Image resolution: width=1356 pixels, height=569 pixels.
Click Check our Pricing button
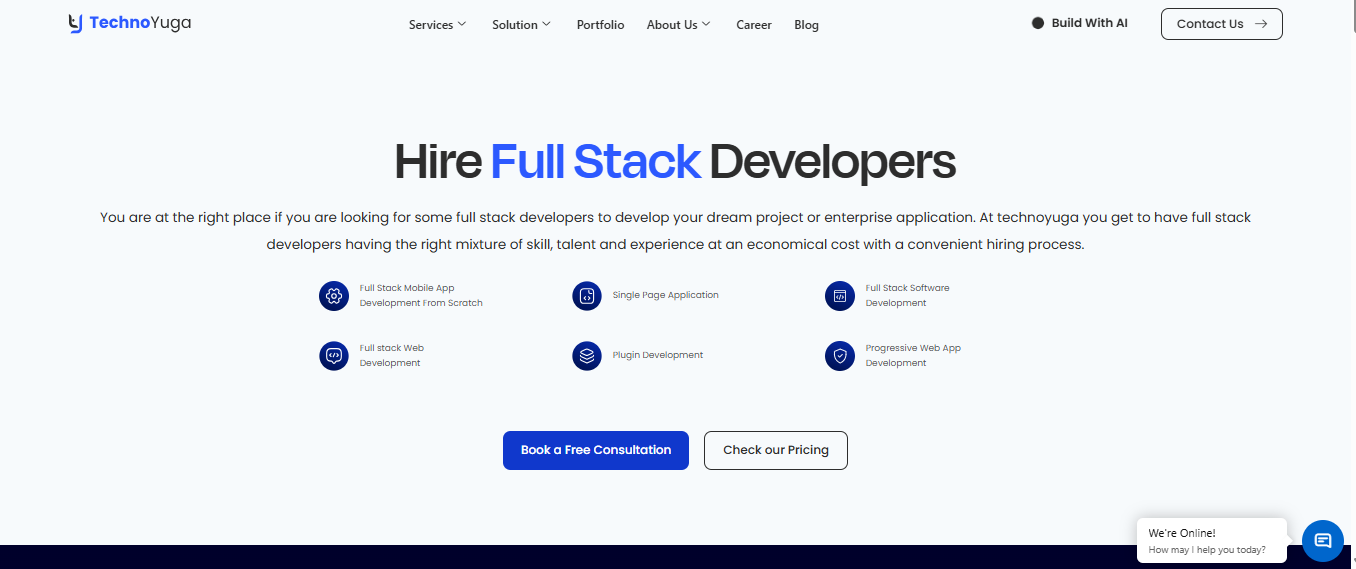pos(776,450)
